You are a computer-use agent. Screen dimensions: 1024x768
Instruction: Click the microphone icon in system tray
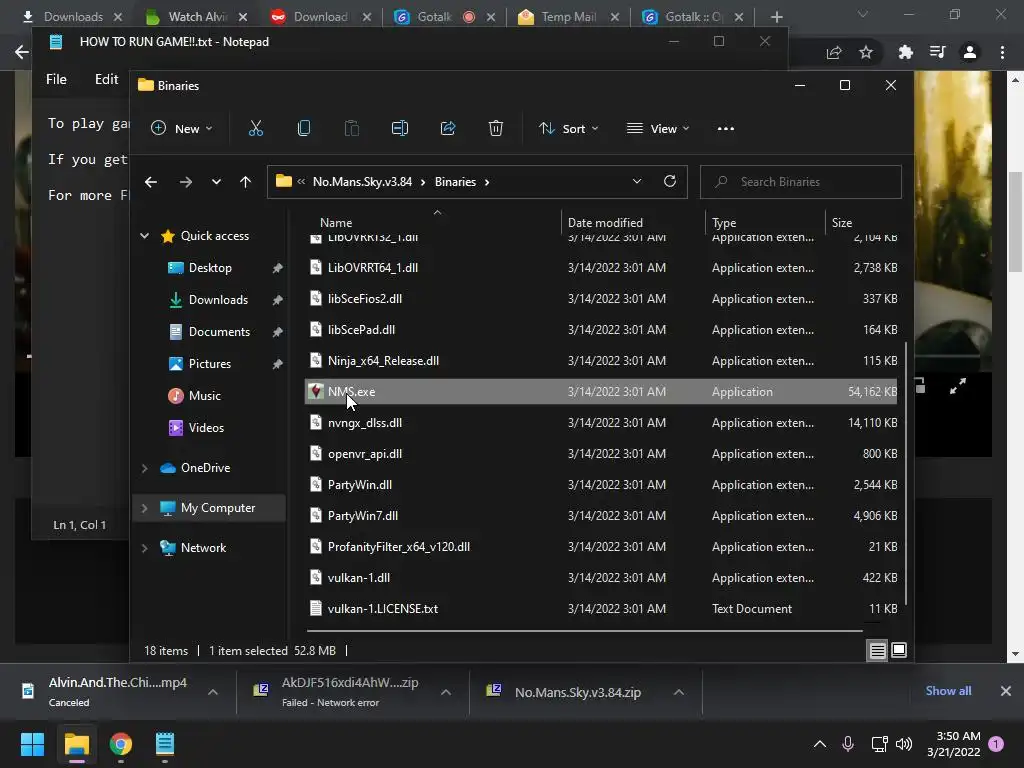848,744
